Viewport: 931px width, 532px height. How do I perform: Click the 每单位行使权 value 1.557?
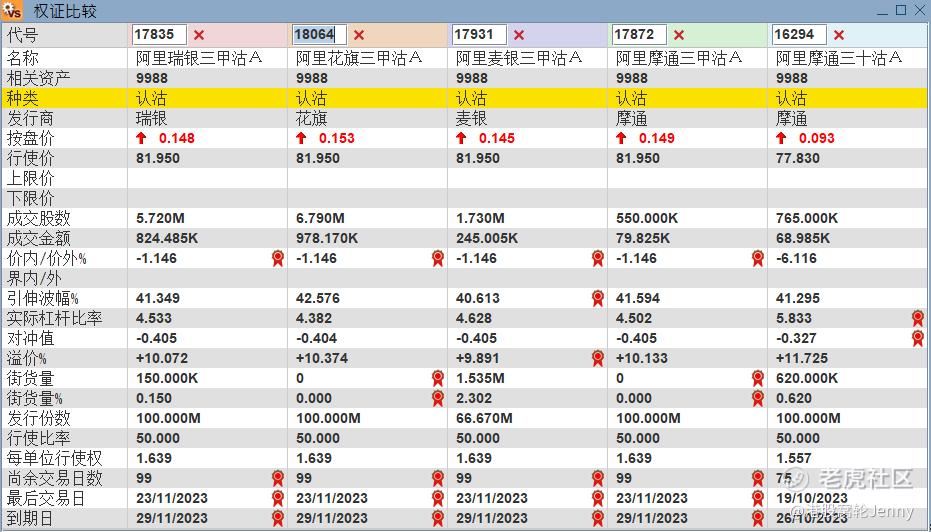tap(794, 458)
